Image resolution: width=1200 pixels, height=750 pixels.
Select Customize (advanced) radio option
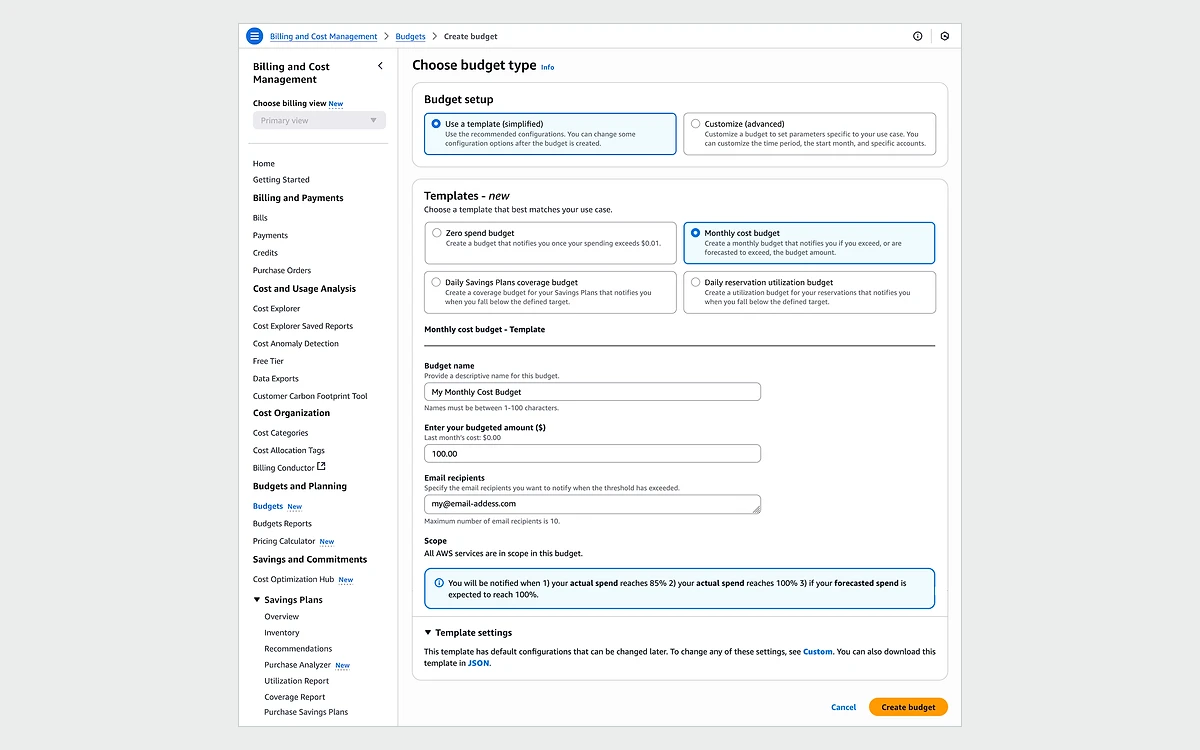[809, 133]
